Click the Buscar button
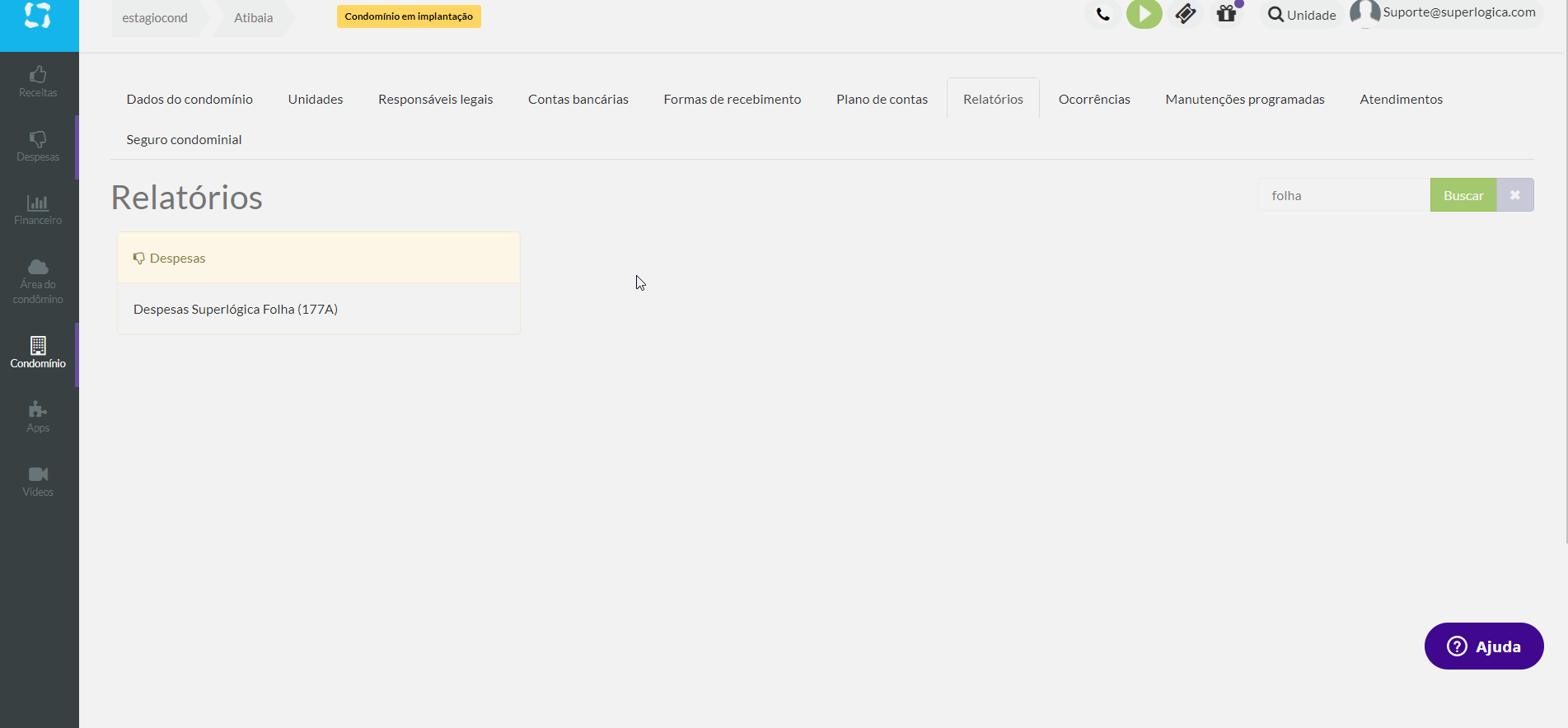 click(1463, 195)
